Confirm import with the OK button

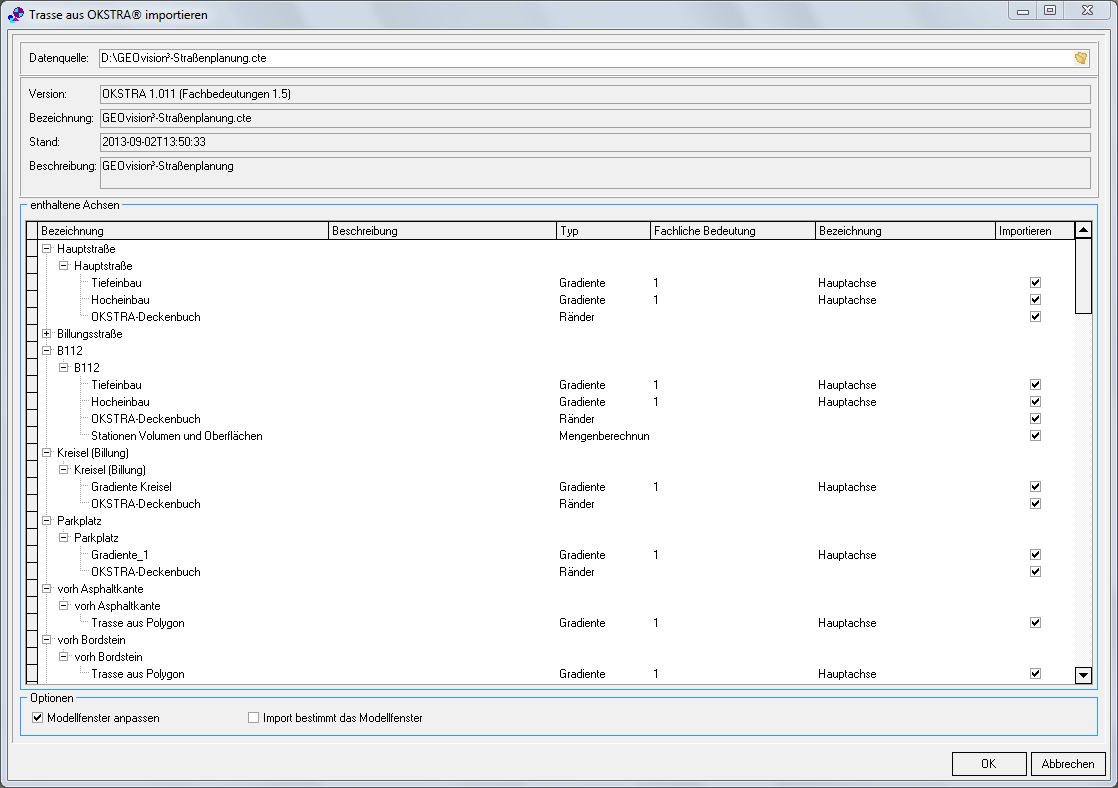988,764
